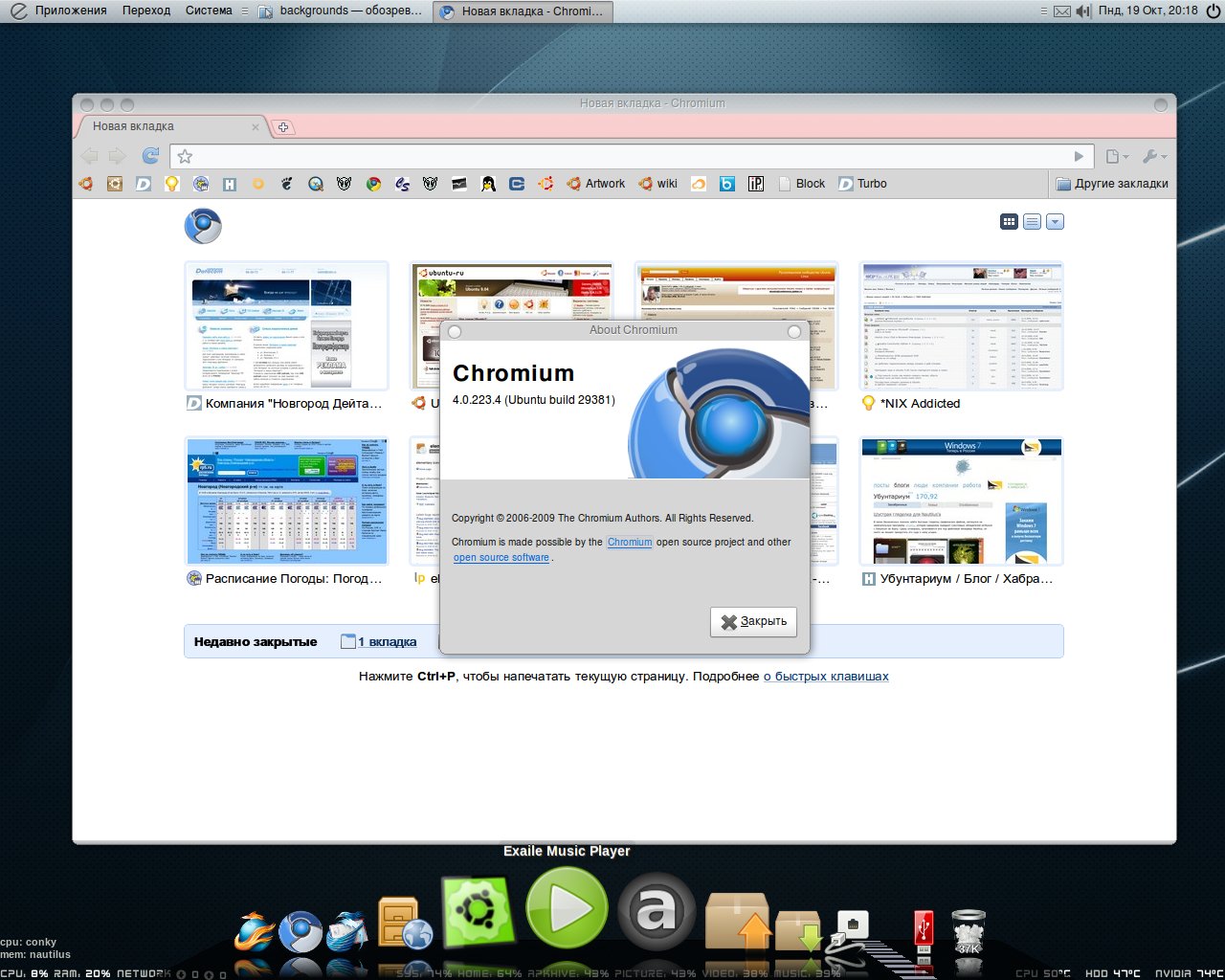Open the iP bookmark icon
The height and width of the screenshot is (980, 1225).
756,184
